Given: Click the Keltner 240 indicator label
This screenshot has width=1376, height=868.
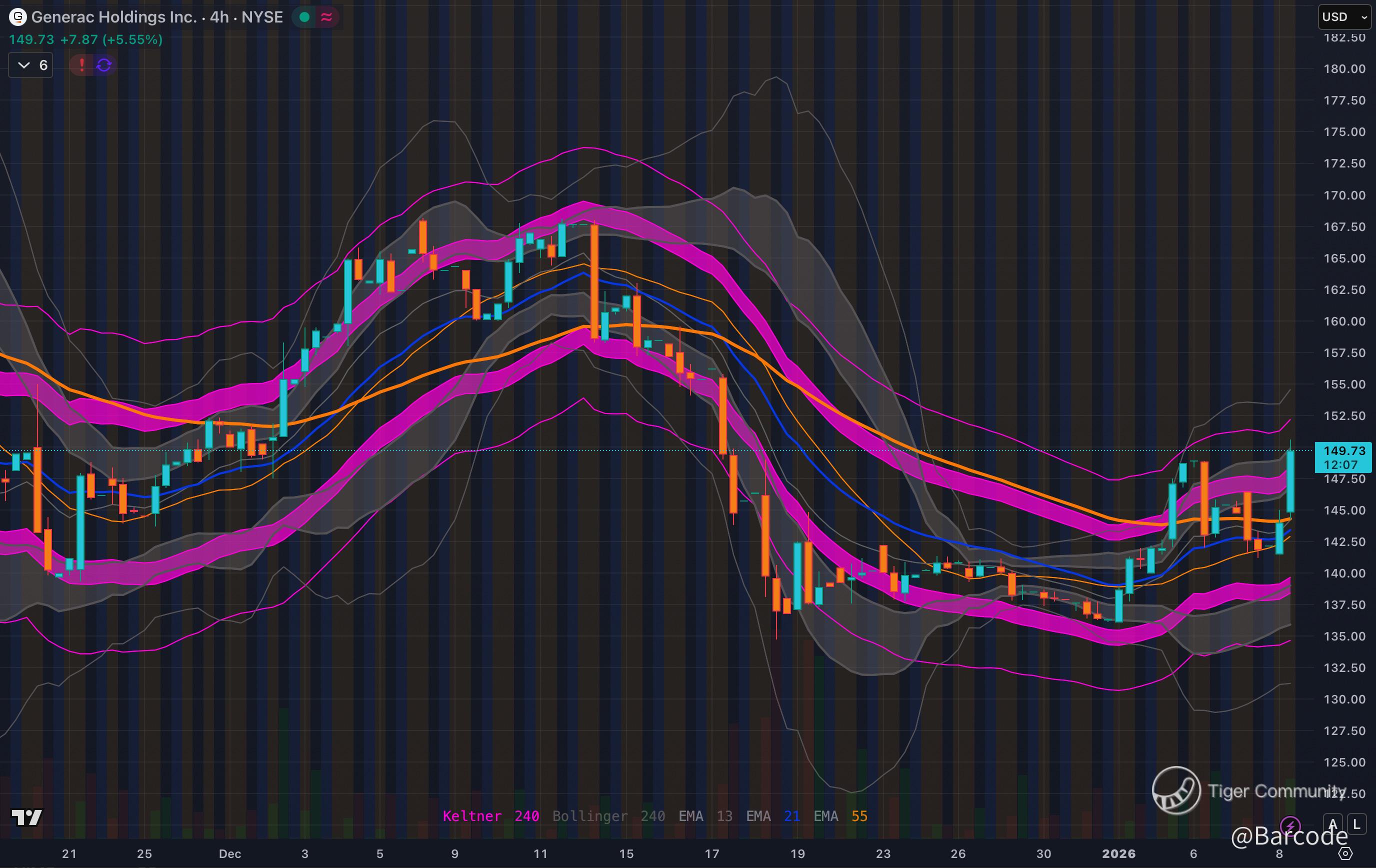Looking at the screenshot, I should [x=490, y=816].
